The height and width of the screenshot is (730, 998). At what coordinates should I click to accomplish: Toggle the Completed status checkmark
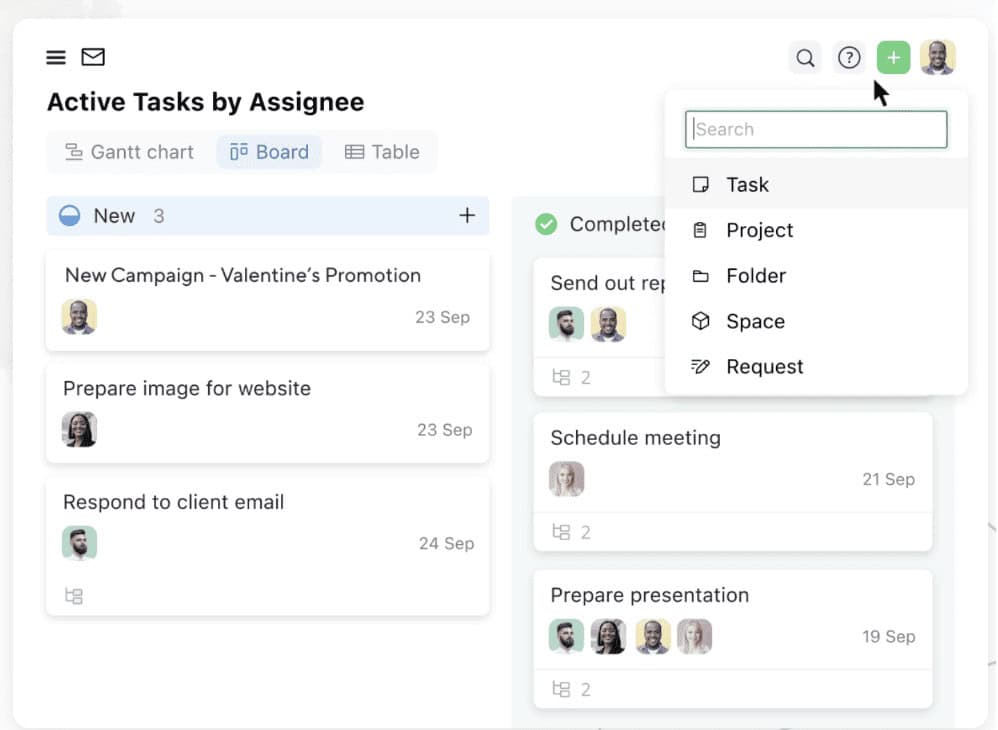546,224
